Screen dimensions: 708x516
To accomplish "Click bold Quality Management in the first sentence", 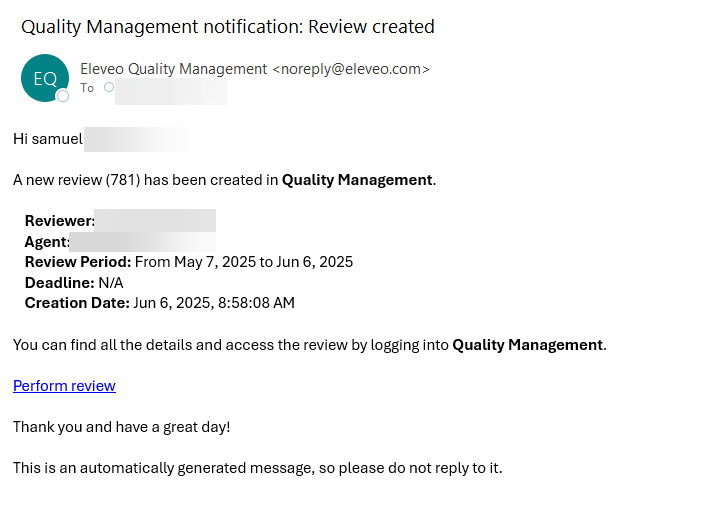I will 357,180.
